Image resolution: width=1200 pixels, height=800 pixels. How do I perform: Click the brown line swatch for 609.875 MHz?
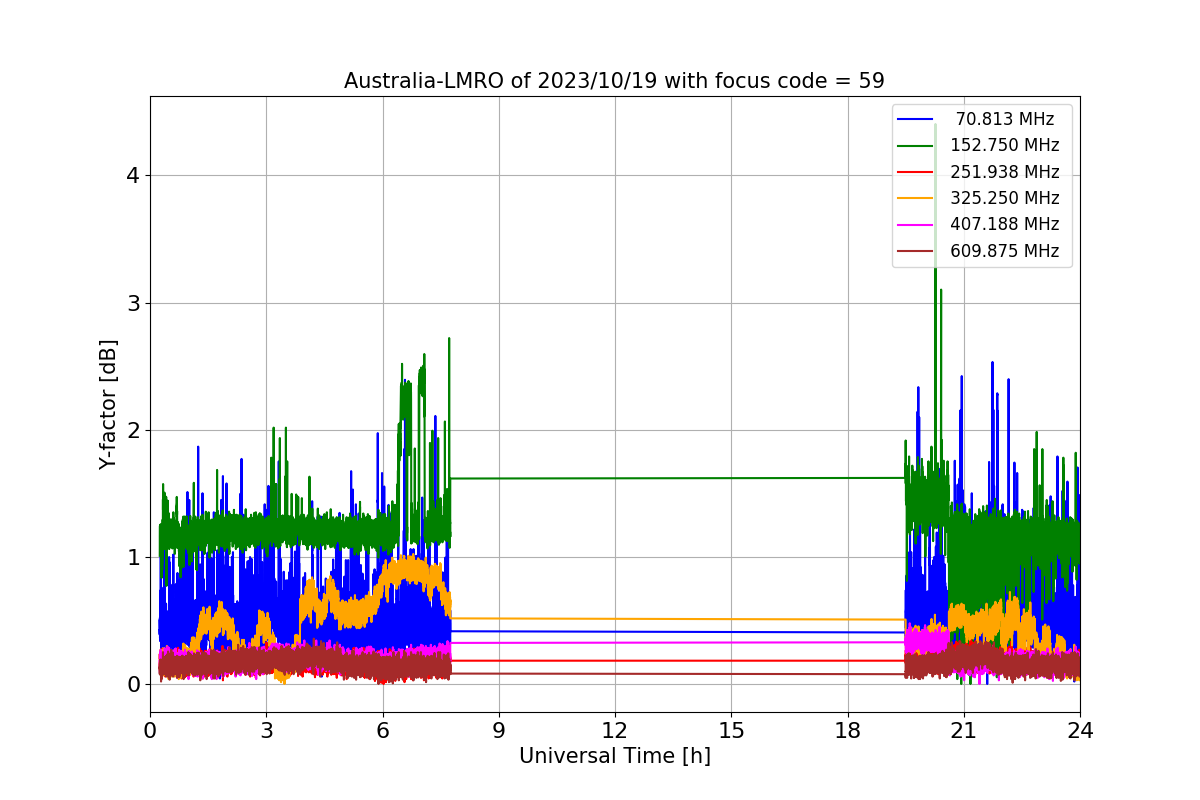click(915, 251)
